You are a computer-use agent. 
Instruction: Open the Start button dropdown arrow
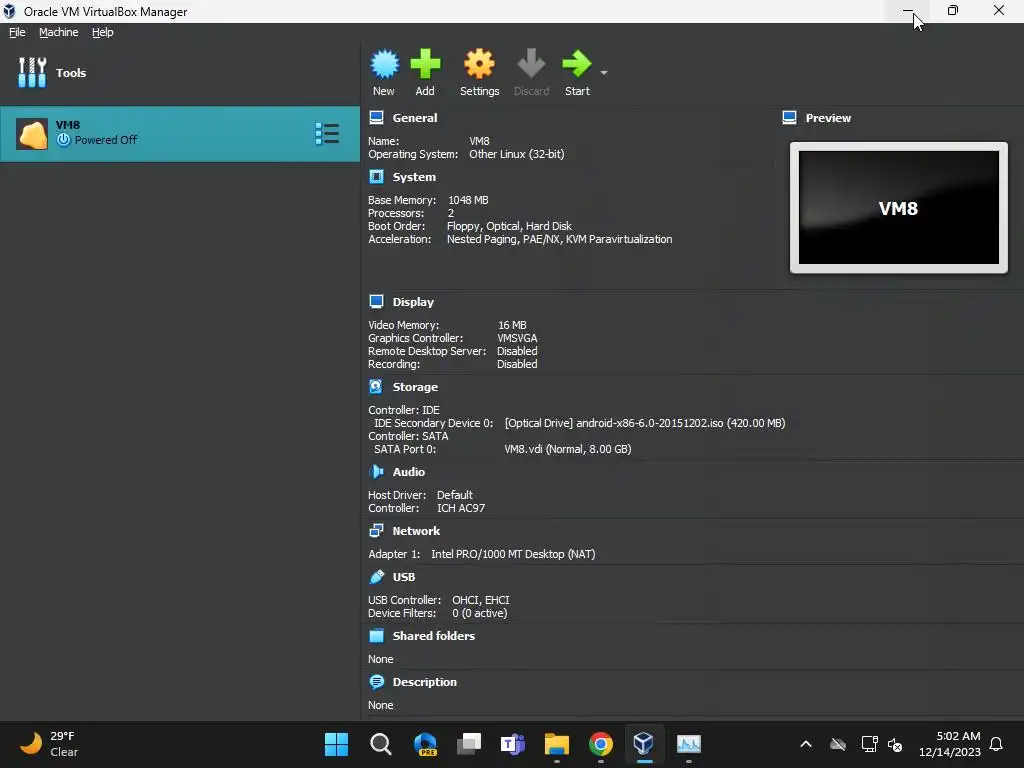click(604, 72)
